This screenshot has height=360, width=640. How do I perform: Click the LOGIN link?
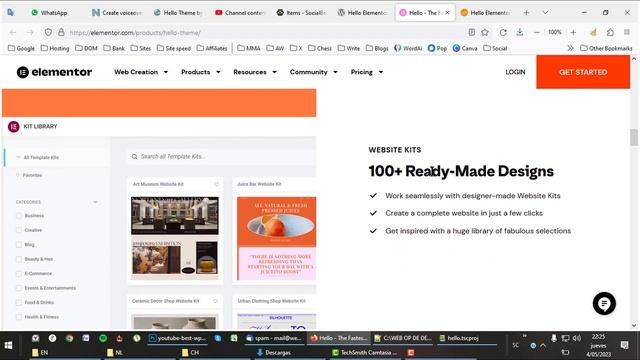click(515, 72)
